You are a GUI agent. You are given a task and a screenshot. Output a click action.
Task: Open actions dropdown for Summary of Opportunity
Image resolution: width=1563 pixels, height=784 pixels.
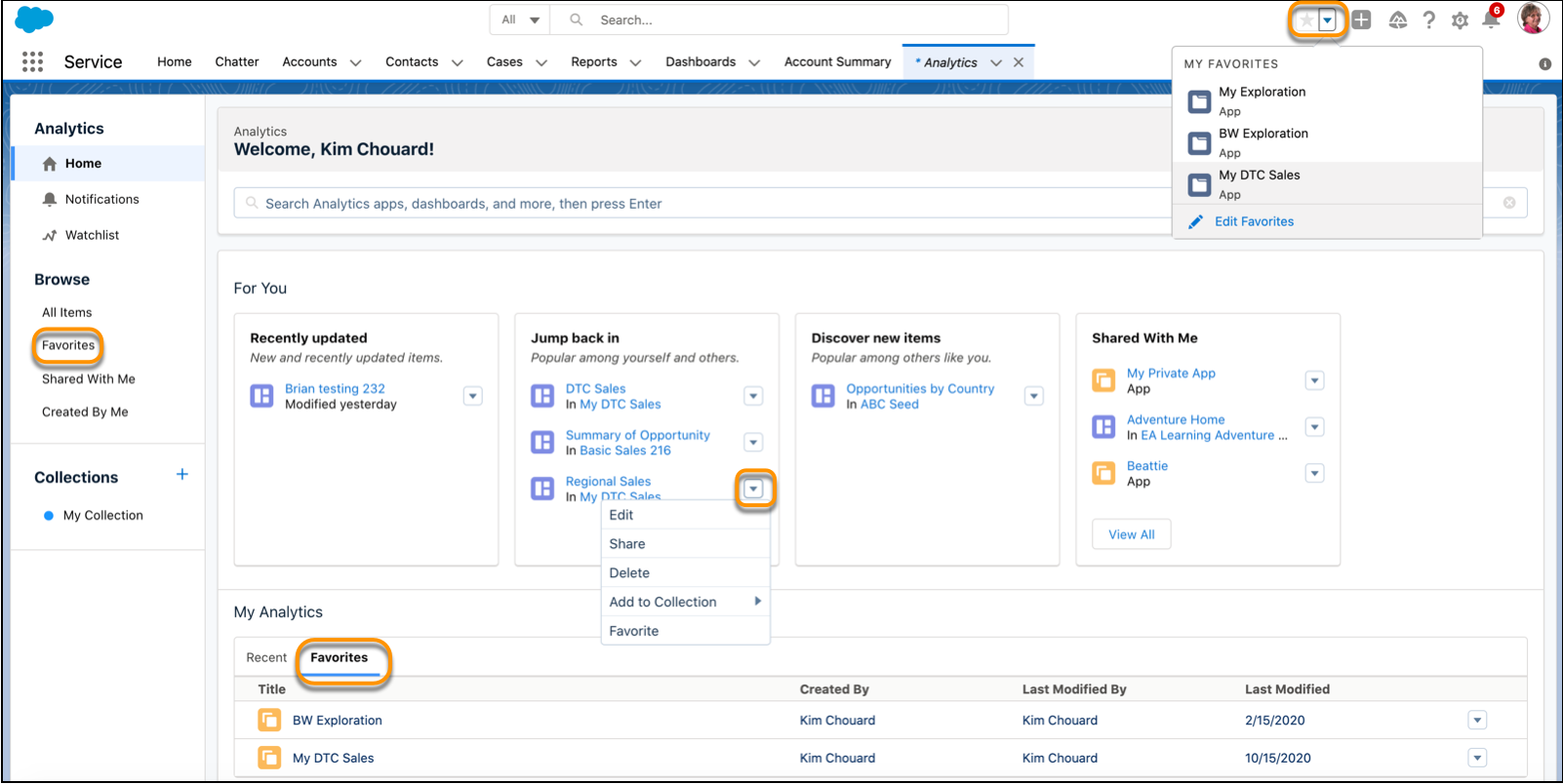pos(753,443)
